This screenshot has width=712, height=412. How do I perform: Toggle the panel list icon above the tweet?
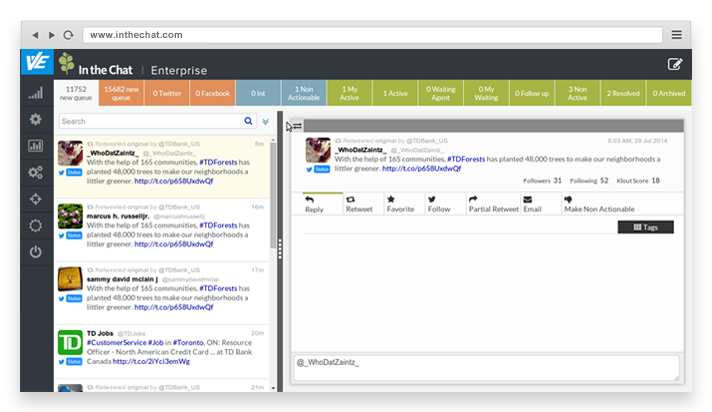coord(297,126)
